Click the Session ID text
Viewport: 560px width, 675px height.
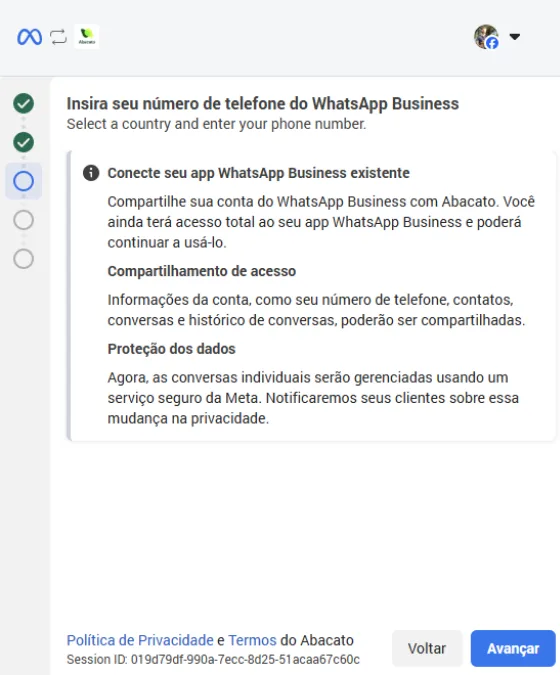click(213, 660)
